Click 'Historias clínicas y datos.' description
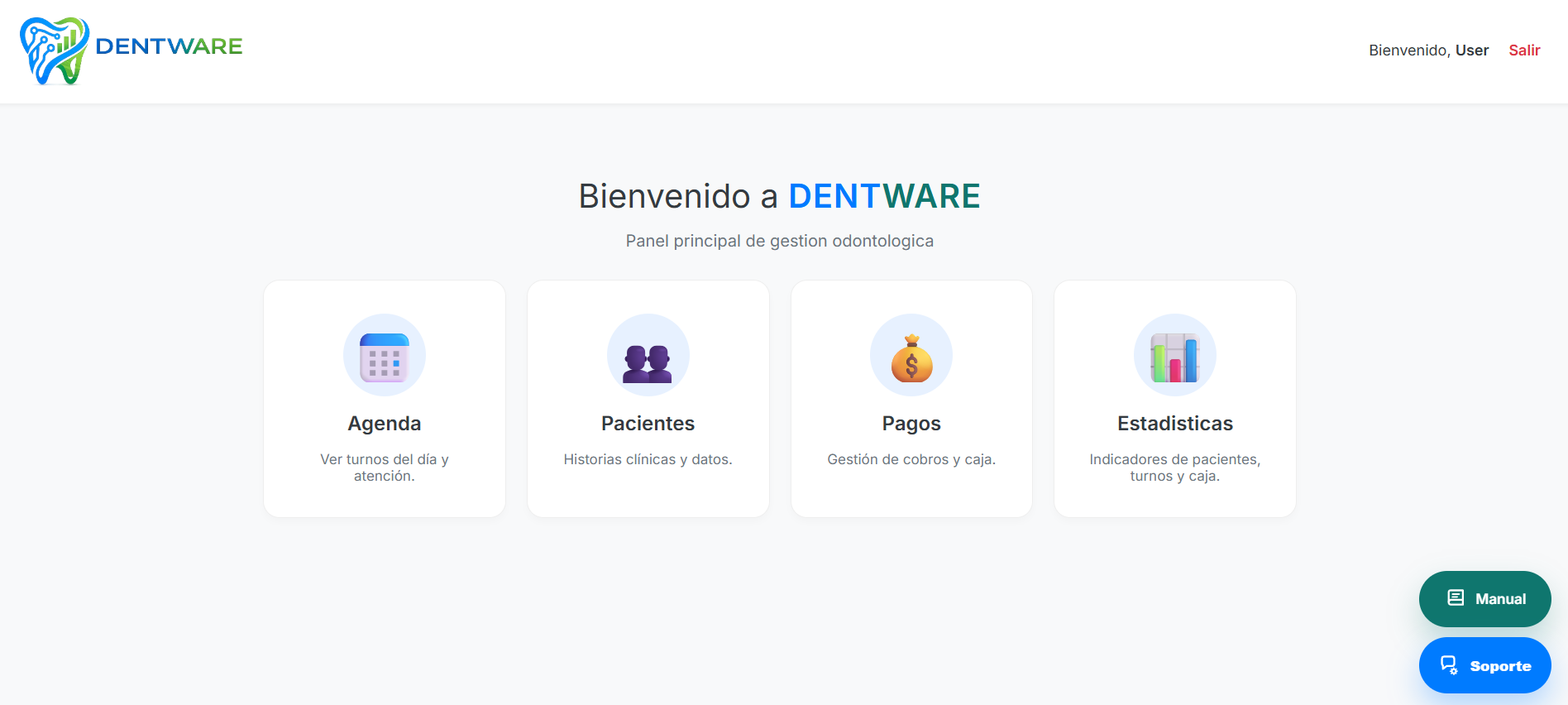 click(648, 459)
